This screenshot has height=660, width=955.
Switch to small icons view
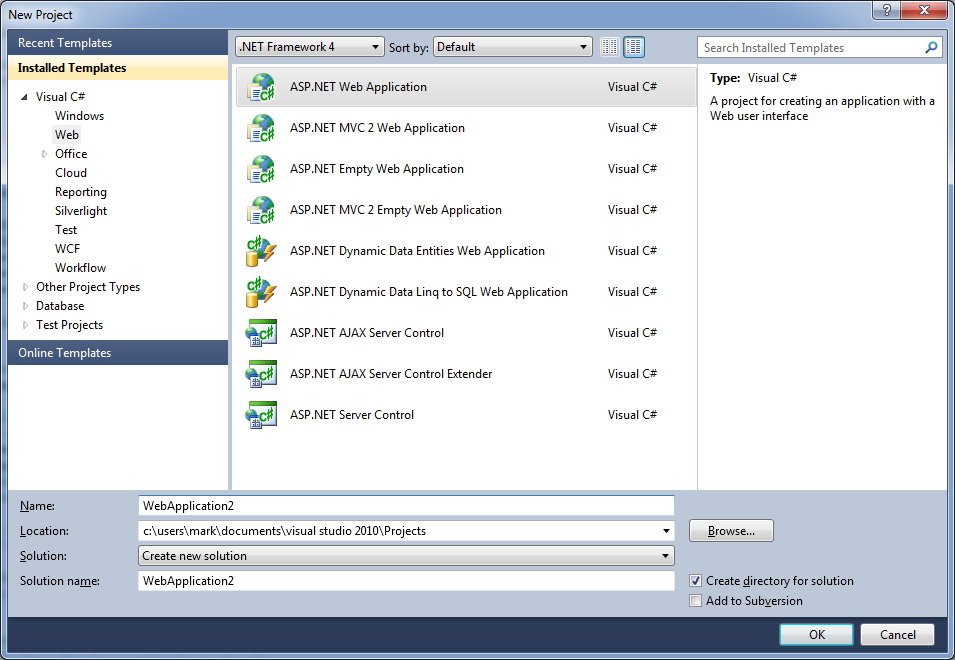pos(610,47)
